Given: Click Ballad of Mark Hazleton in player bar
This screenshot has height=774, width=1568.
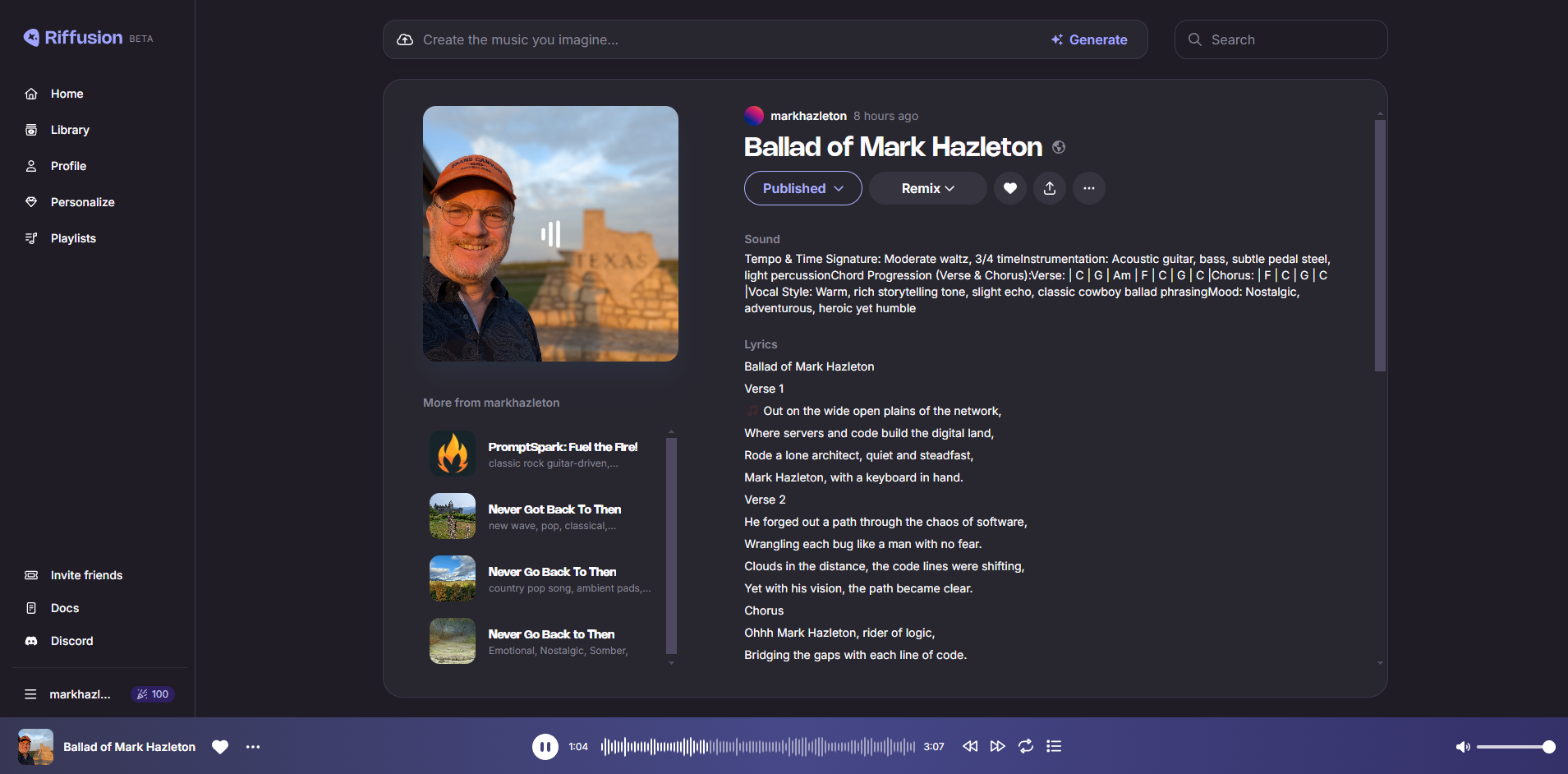Looking at the screenshot, I should tap(130, 747).
